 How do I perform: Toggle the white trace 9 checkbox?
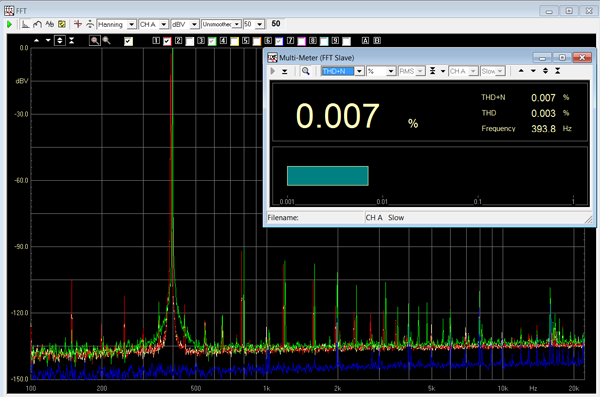(x=346, y=41)
